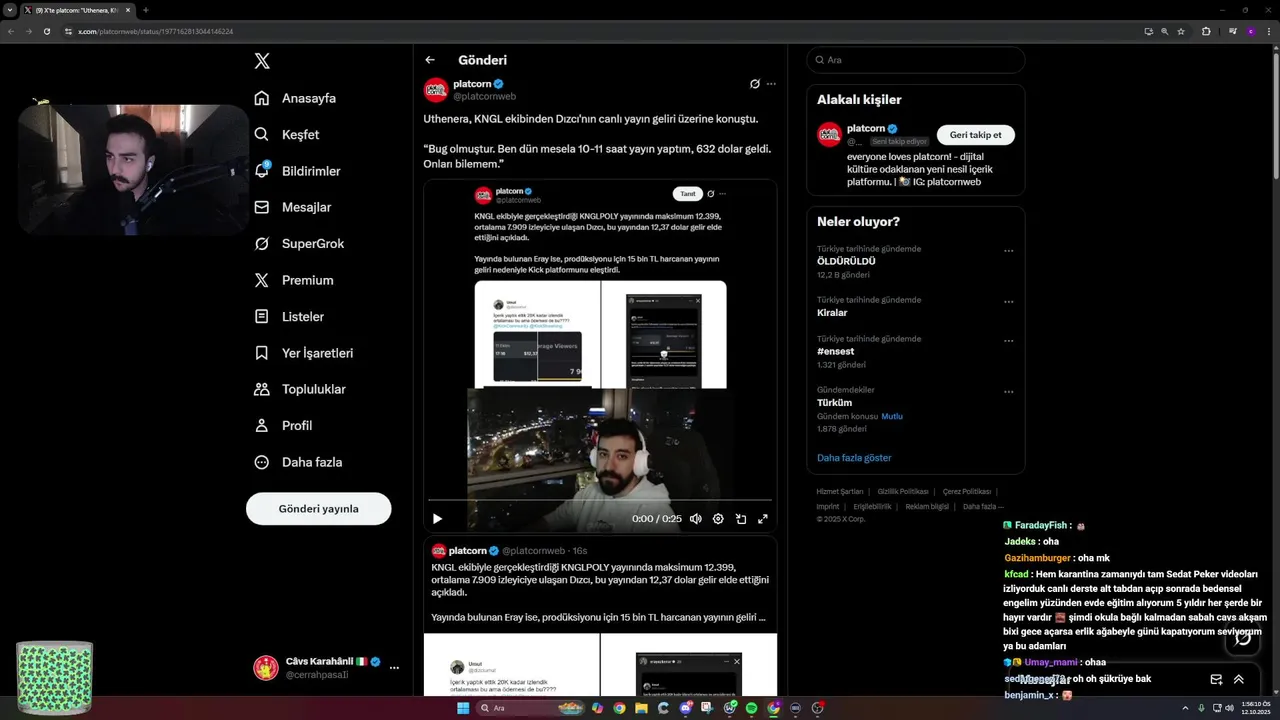Bookmark this page with the star icon

[x=1181, y=31]
